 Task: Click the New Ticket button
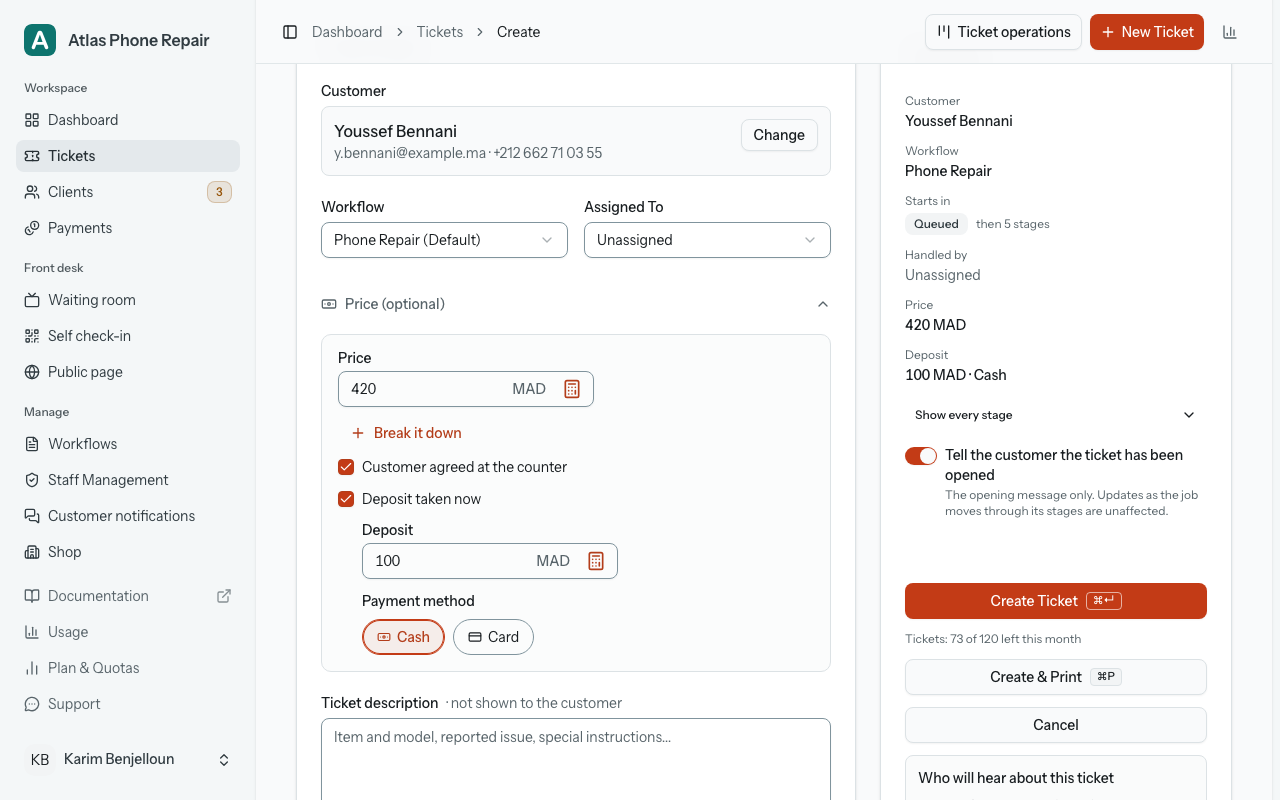tap(1146, 32)
